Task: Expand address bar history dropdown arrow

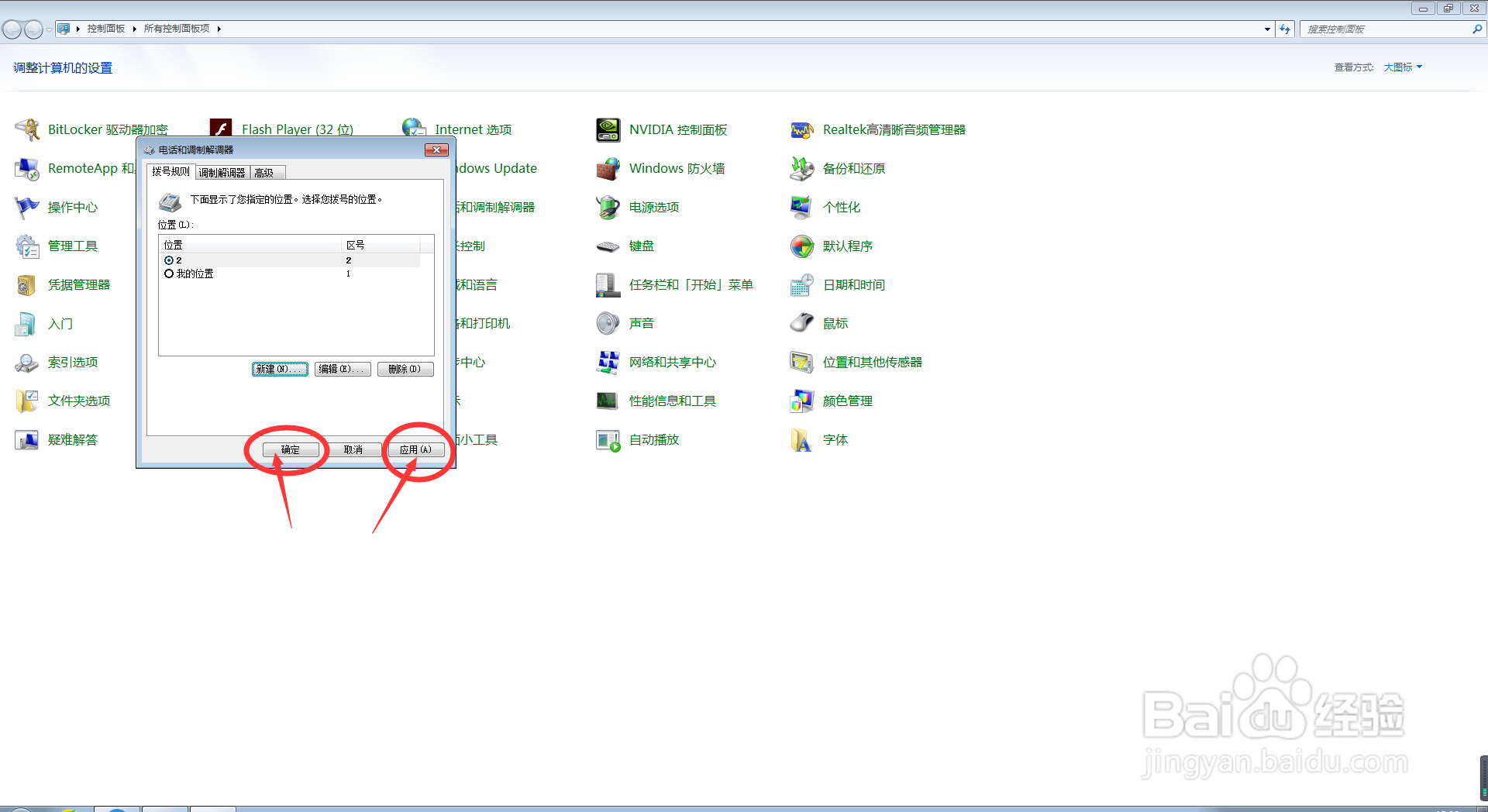Action: 1267,29
